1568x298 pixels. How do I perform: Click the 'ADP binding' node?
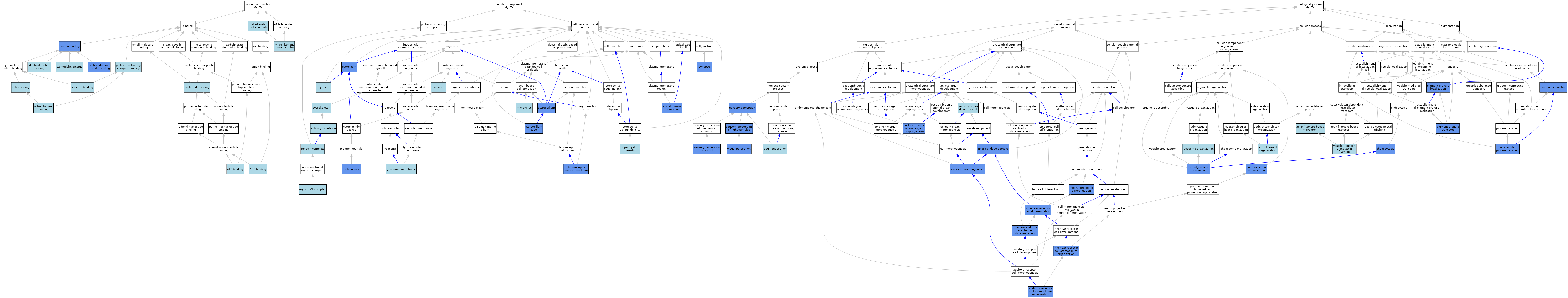coord(257,169)
